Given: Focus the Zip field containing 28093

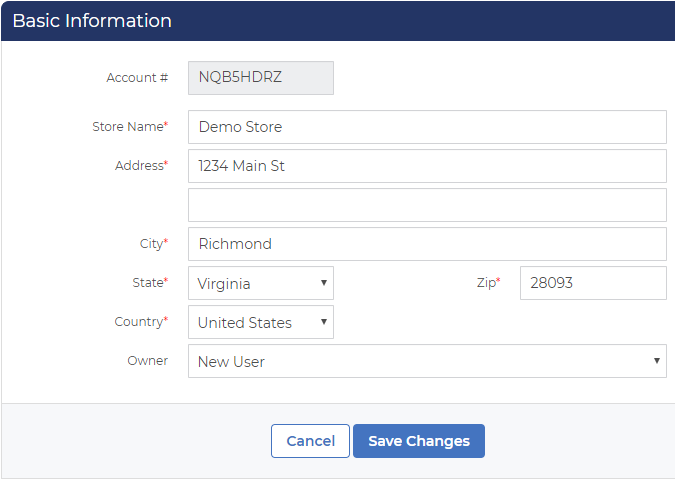Looking at the screenshot, I should (x=592, y=283).
